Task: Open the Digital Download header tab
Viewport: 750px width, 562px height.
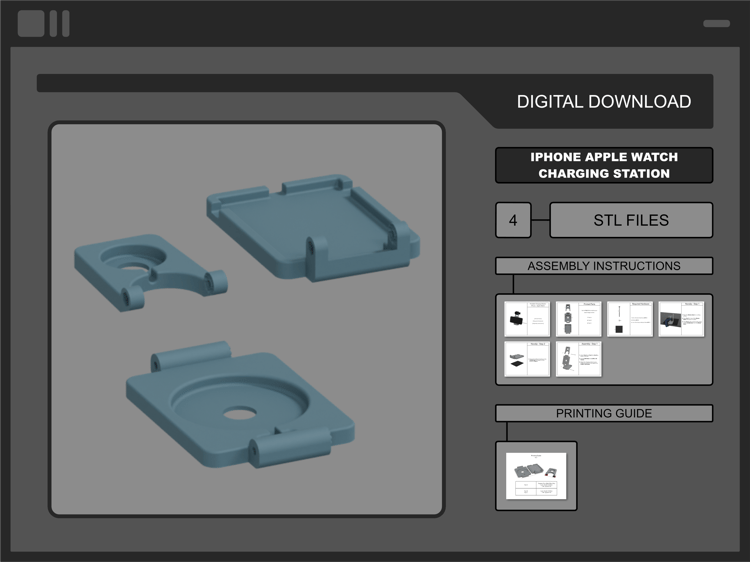Action: click(604, 101)
